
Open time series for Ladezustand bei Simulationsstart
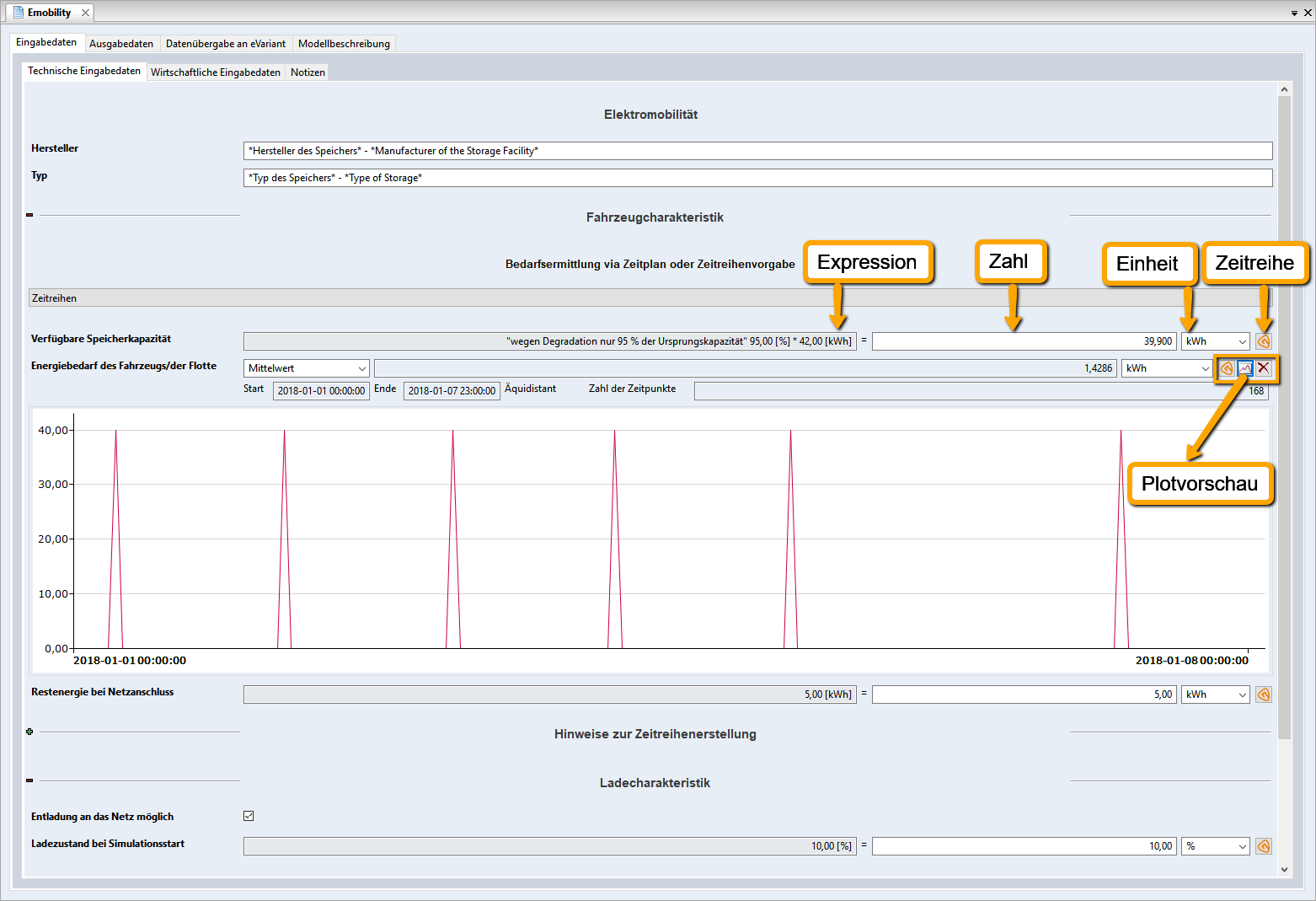click(1263, 846)
